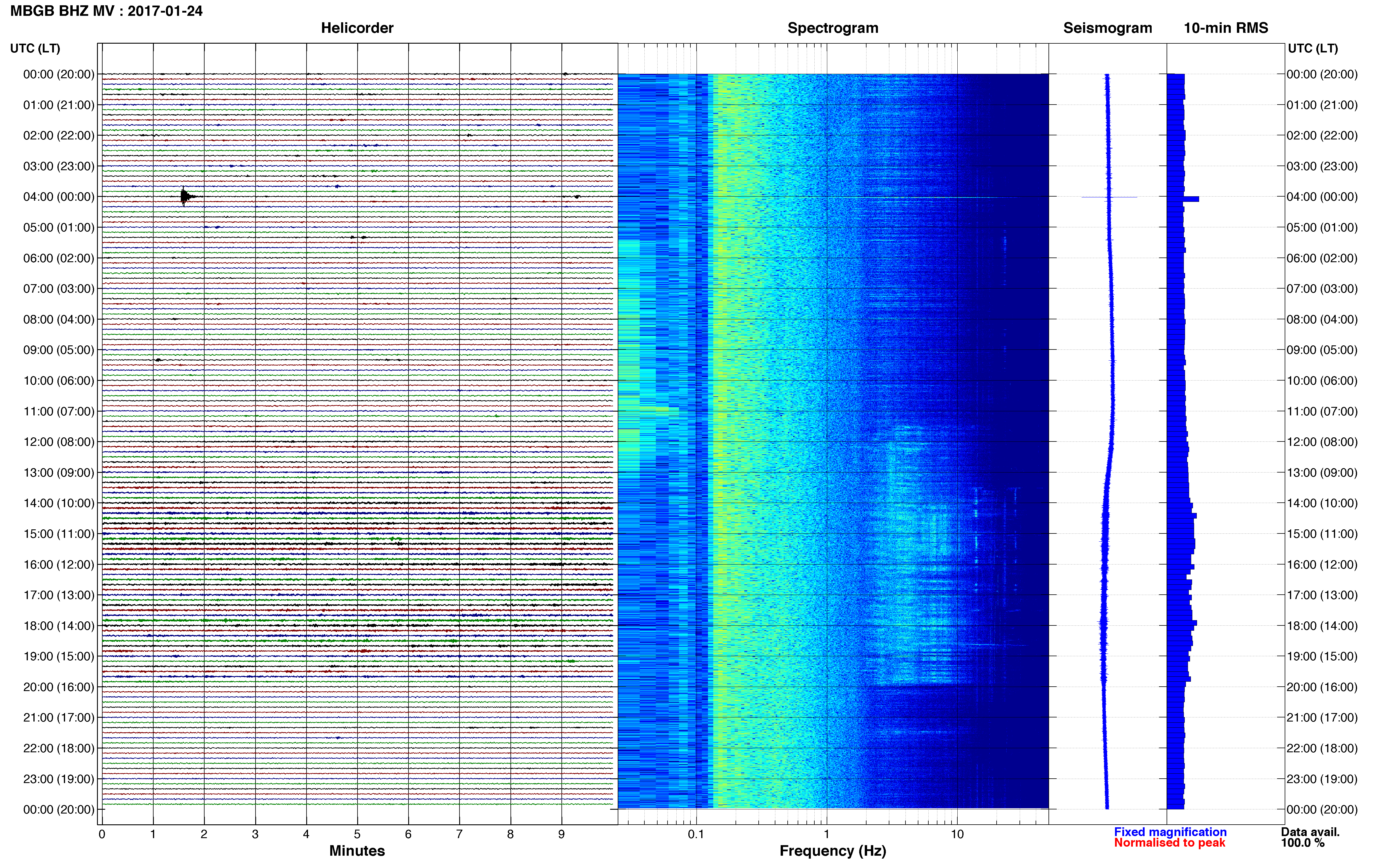Click the 100.0 % data availability value

[1303, 843]
